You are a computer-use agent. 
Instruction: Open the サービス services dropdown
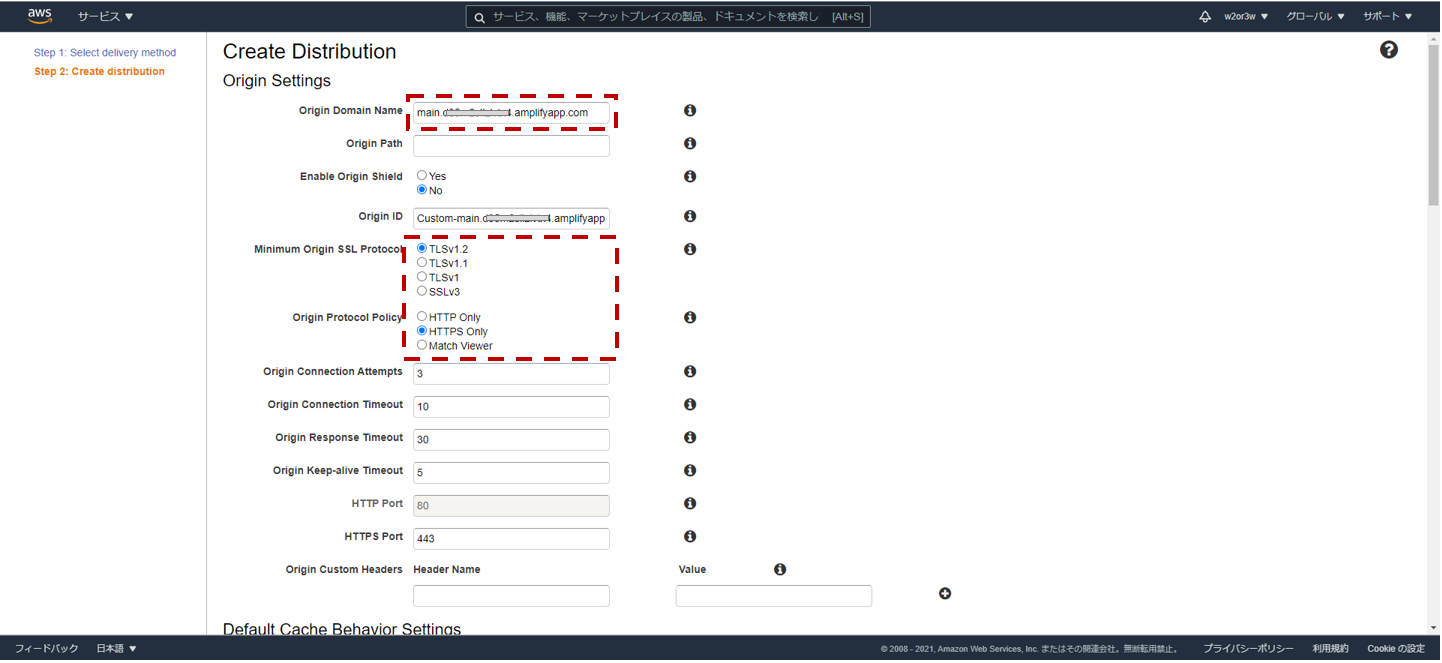point(105,17)
